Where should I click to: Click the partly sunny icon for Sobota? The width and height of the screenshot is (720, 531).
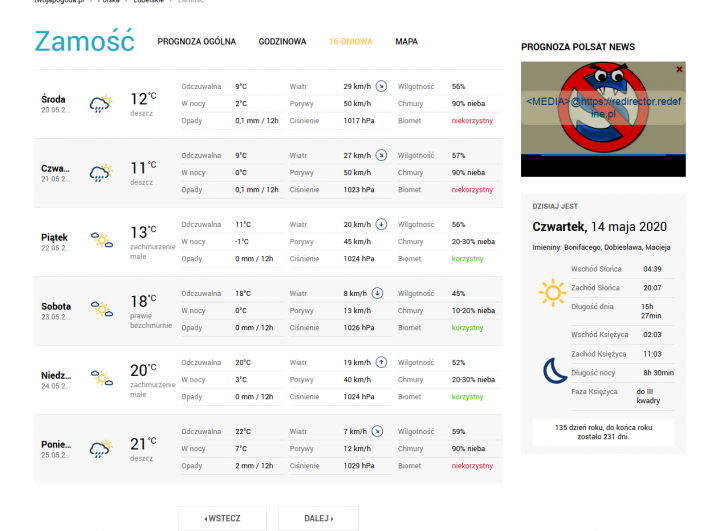pyautogui.click(x=101, y=309)
